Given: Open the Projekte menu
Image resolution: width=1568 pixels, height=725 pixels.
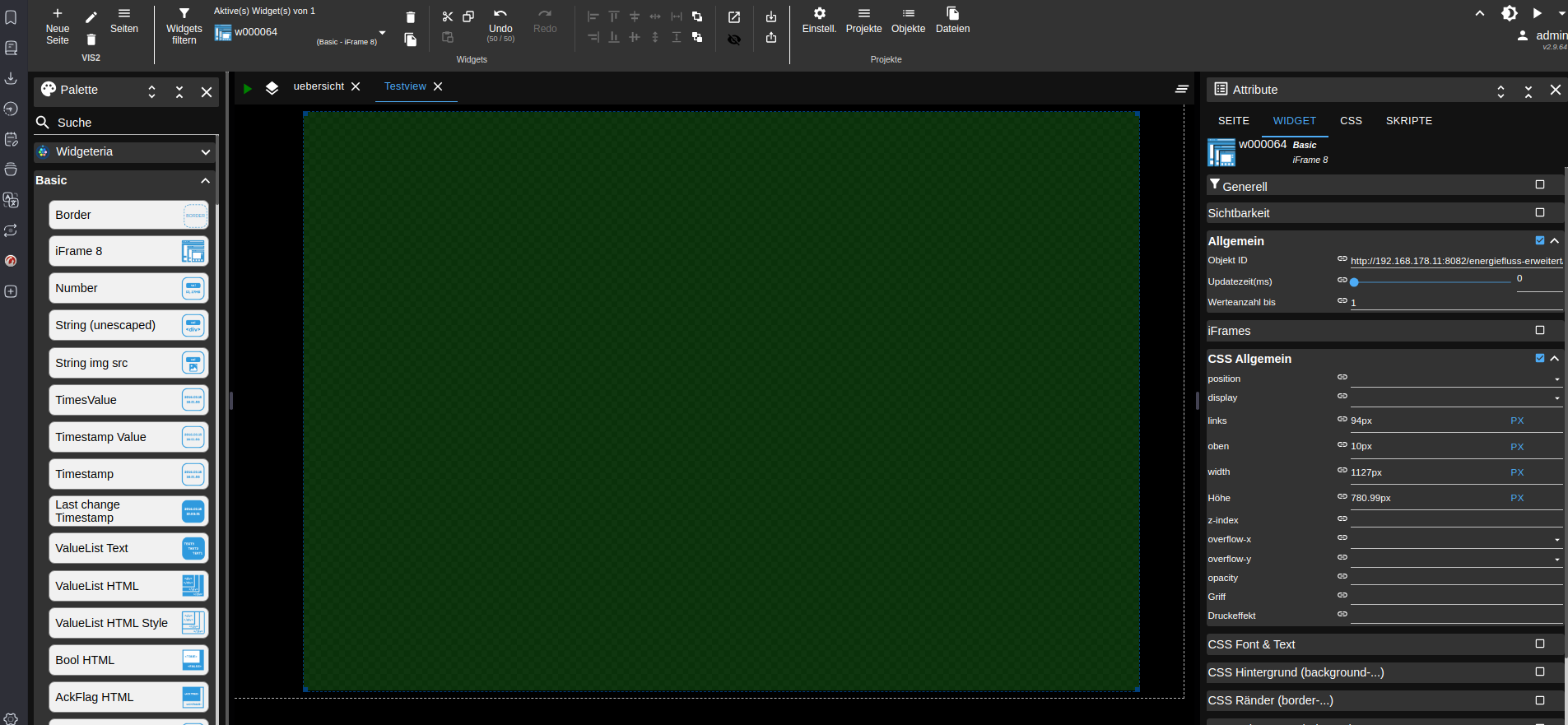Looking at the screenshot, I should pos(863,21).
